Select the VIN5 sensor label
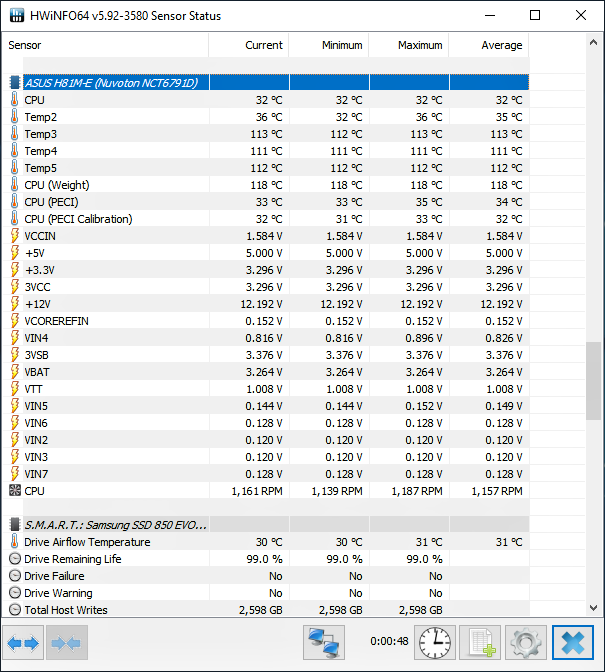605x672 pixels. pos(36,406)
